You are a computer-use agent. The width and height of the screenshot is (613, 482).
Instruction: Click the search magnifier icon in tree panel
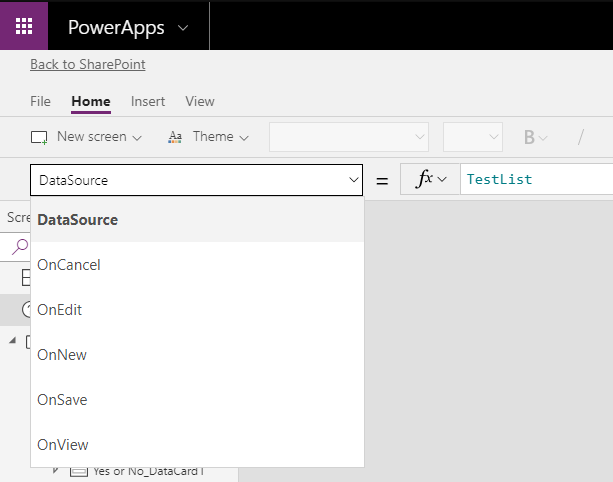[x=20, y=247]
